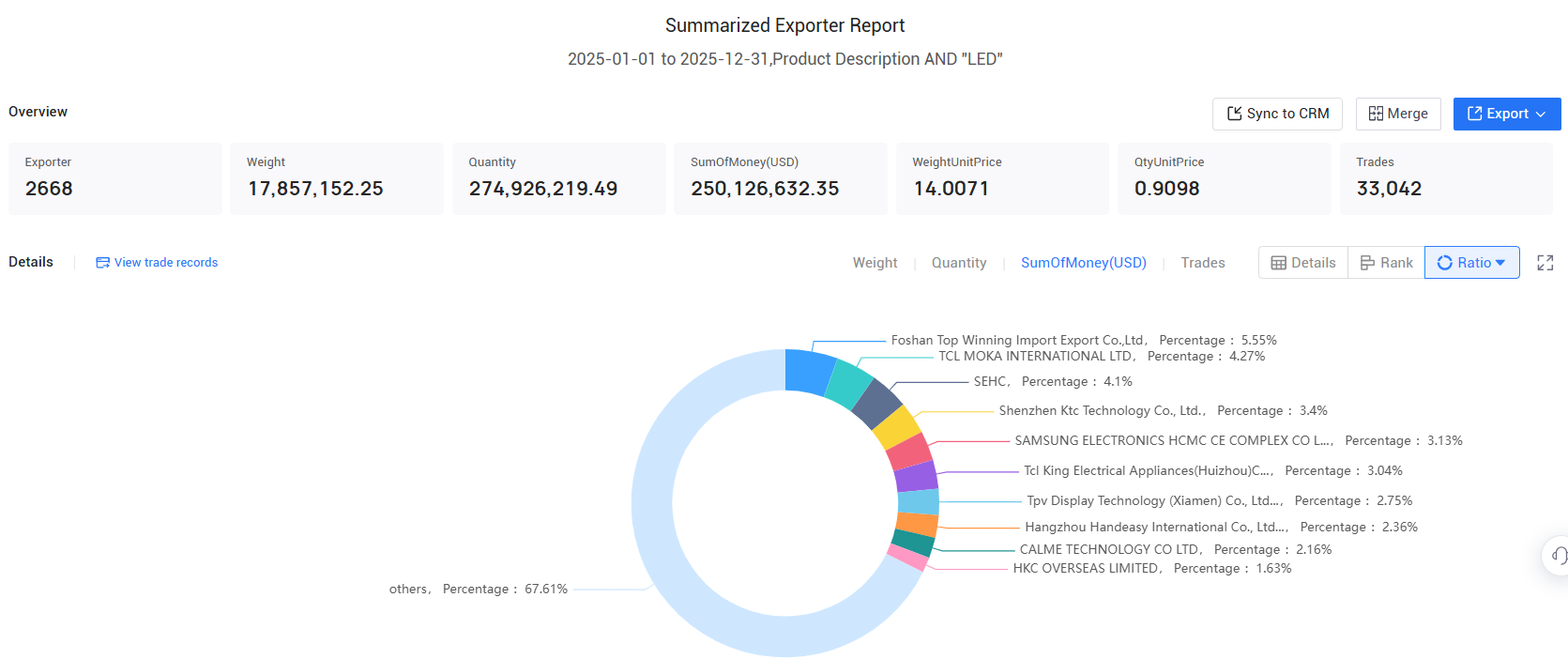Click the date range and product description subtitle

[784, 59]
